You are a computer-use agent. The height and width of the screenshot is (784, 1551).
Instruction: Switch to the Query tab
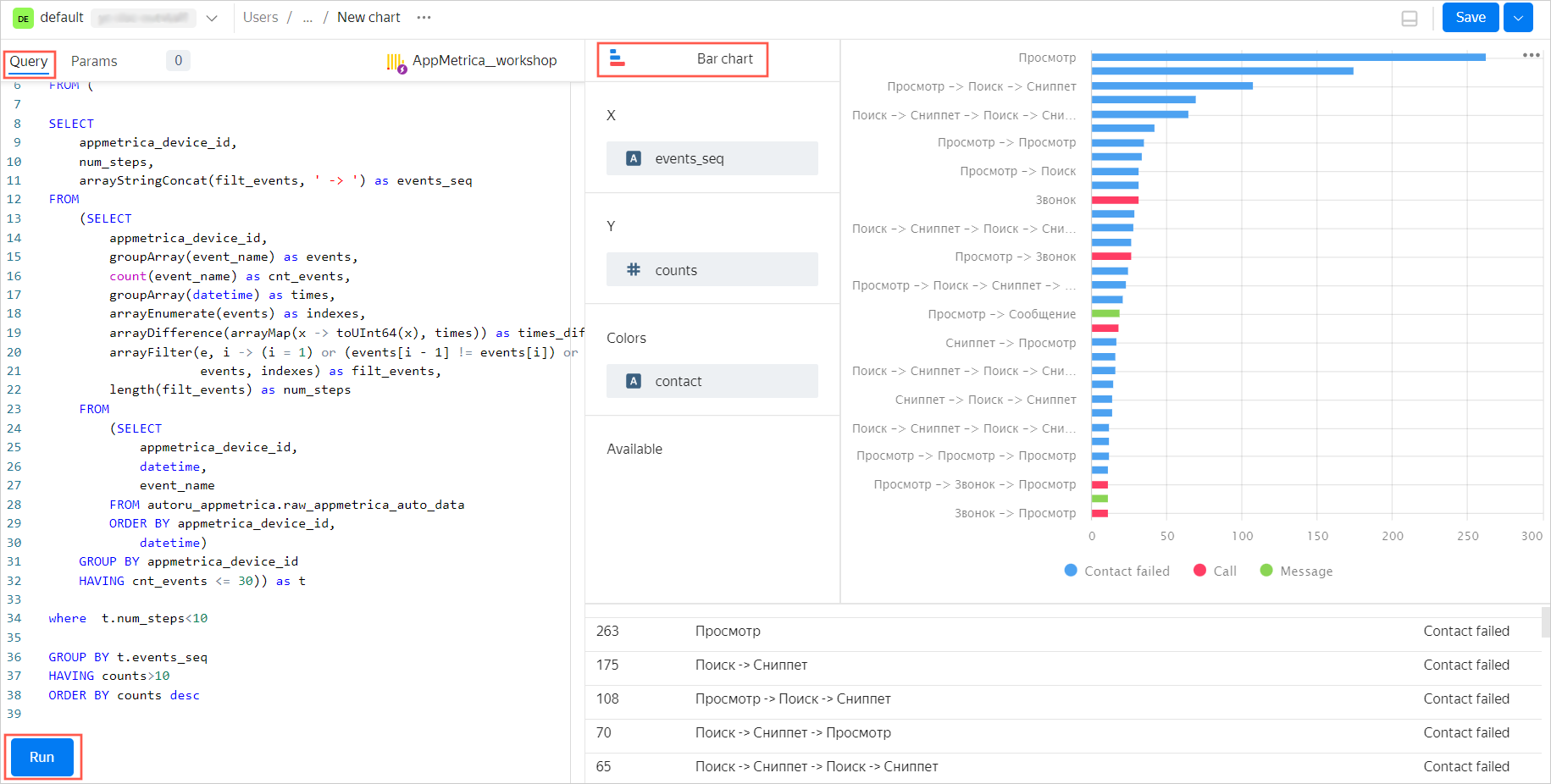pyautogui.click(x=29, y=62)
